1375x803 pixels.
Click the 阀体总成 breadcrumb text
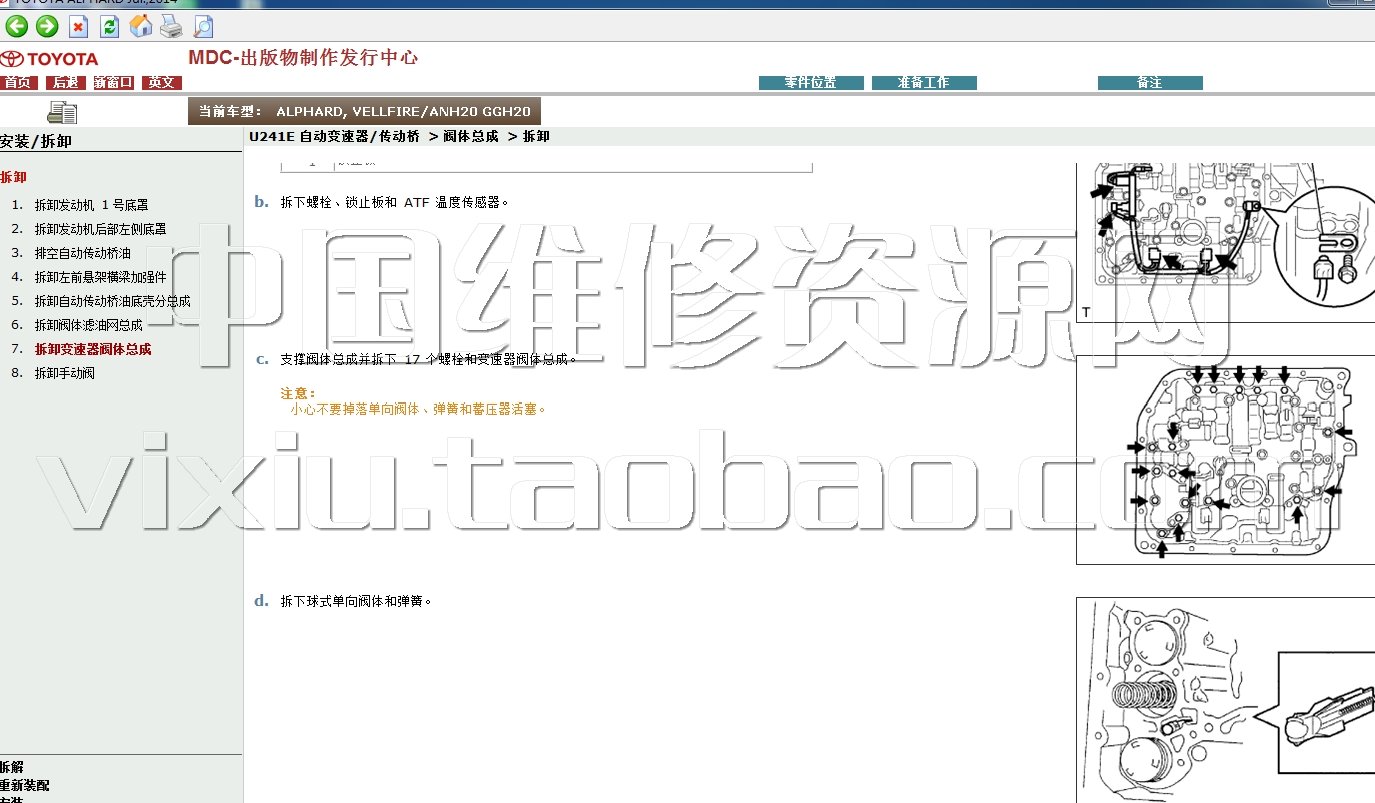(x=470, y=136)
